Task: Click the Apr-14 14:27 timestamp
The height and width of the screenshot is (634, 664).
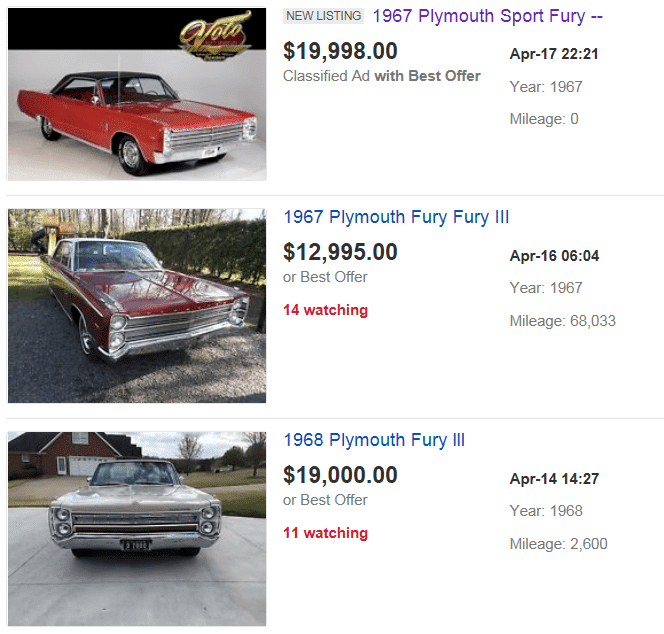Action: click(554, 479)
